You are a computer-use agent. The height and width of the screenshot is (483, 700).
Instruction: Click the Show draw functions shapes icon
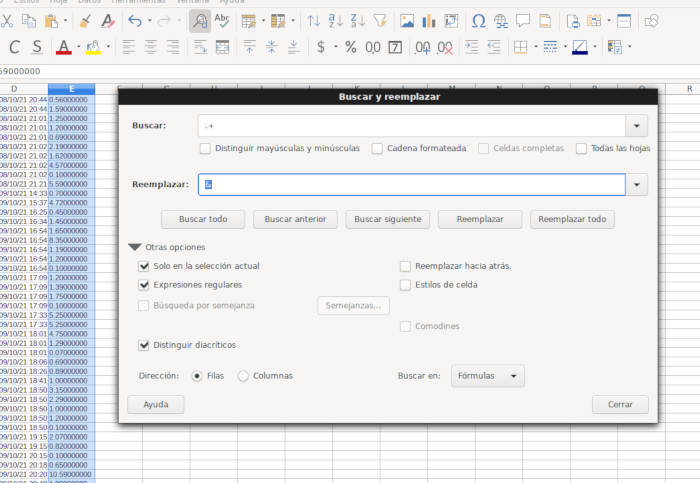[x=651, y=21]
